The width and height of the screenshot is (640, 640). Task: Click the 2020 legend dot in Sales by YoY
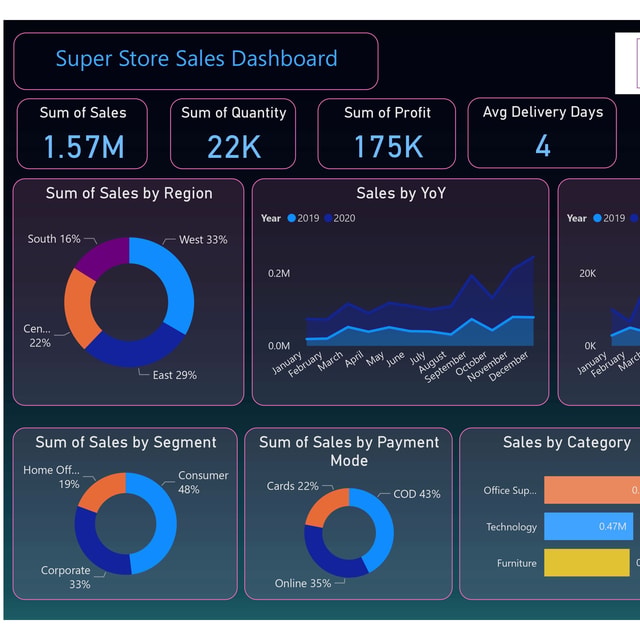click(x=328, y=218)
